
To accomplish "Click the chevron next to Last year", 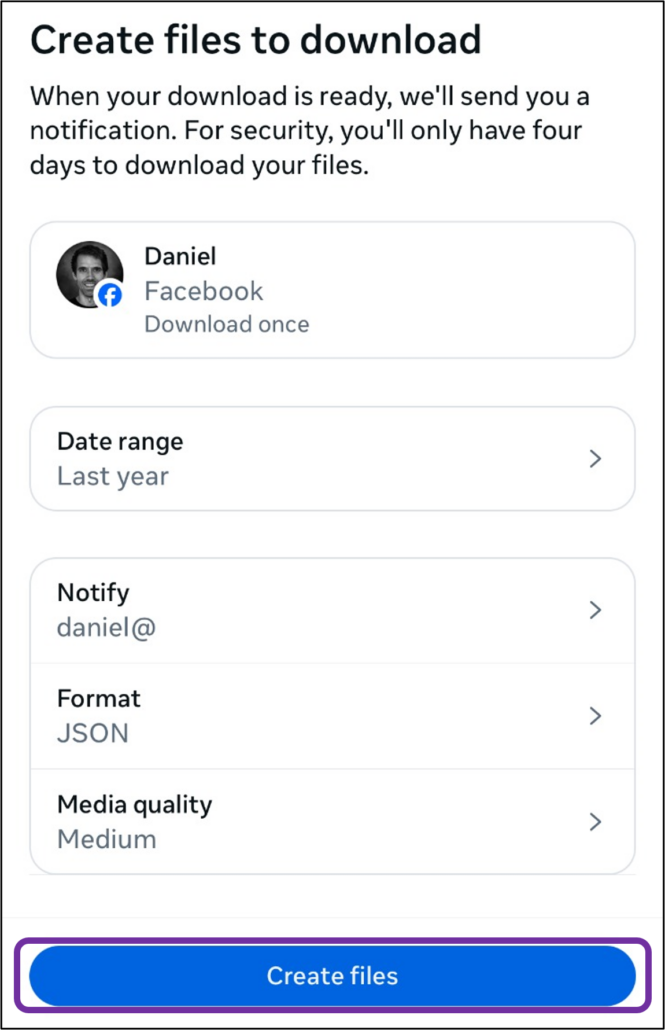I will click(596, 458).
